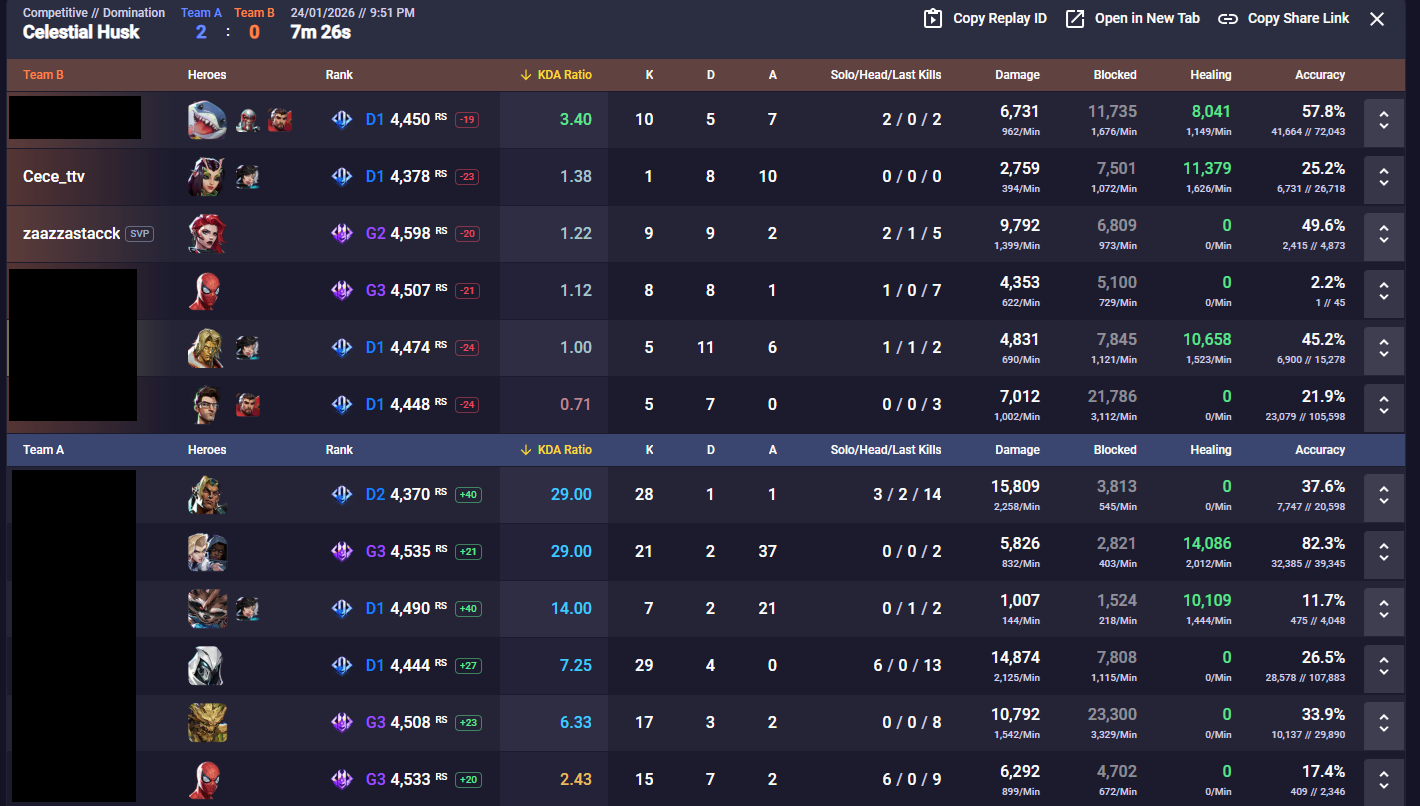This screenshot has width=1420, height=806.
Task: Sort Team B by the Damage column
Action: (1017, 75)
